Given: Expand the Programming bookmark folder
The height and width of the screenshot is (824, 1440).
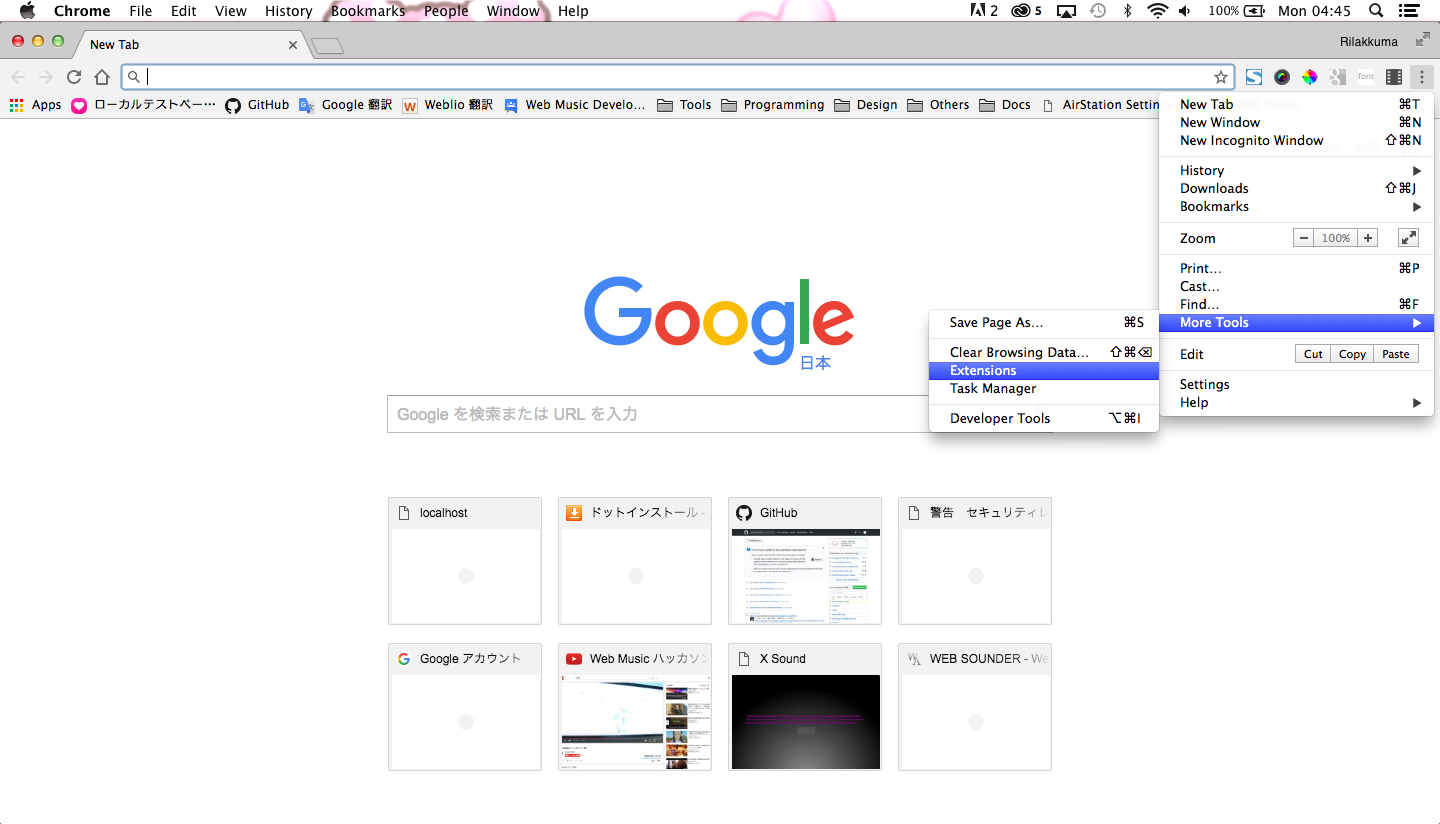Looking at the screenshot, I should coord(772,105).
